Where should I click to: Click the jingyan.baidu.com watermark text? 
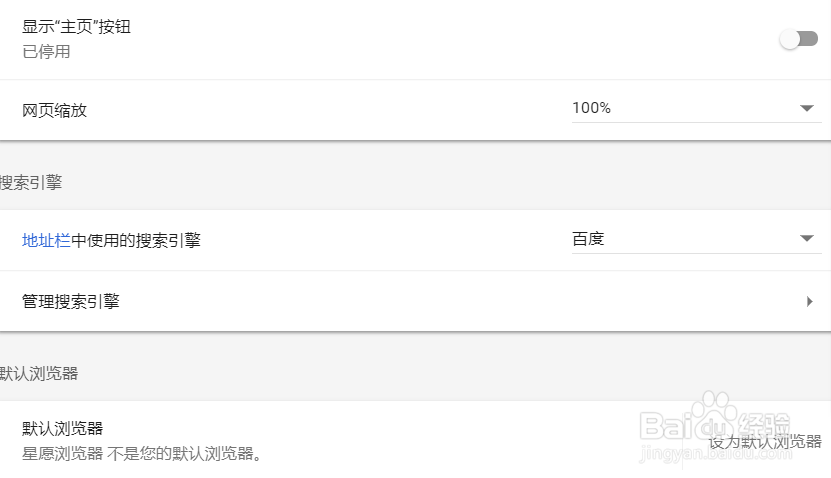tap(716, 458)
